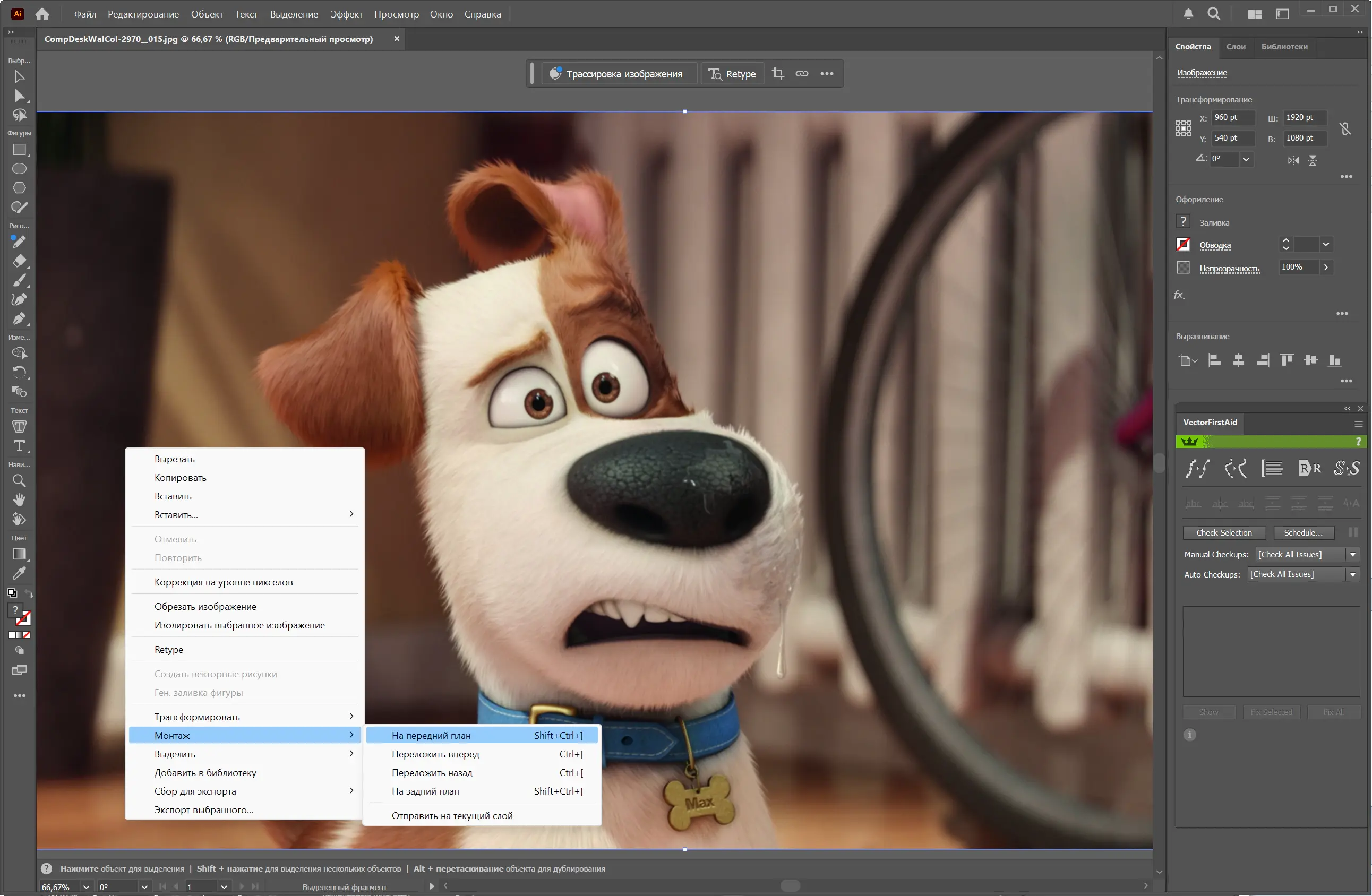
Task: Choose 'На задний план' in submenu
Action: pyautogui.click(x=425, y=791)
